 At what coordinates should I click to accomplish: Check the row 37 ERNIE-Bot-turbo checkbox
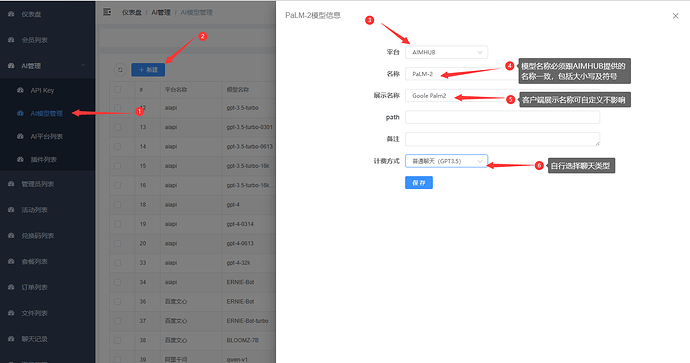[117, 321]
